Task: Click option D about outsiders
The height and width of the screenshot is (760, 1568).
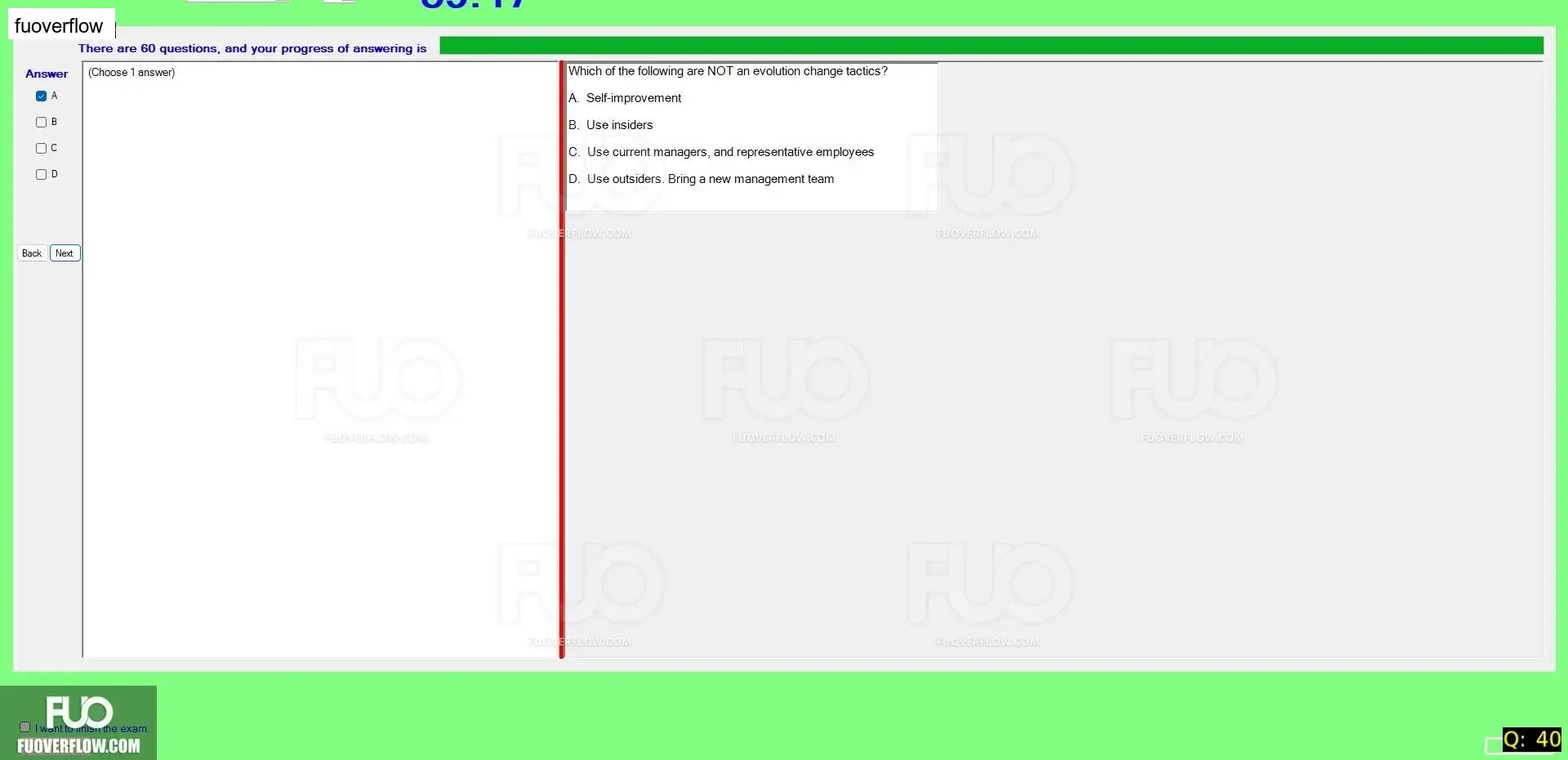Action: 702,179
